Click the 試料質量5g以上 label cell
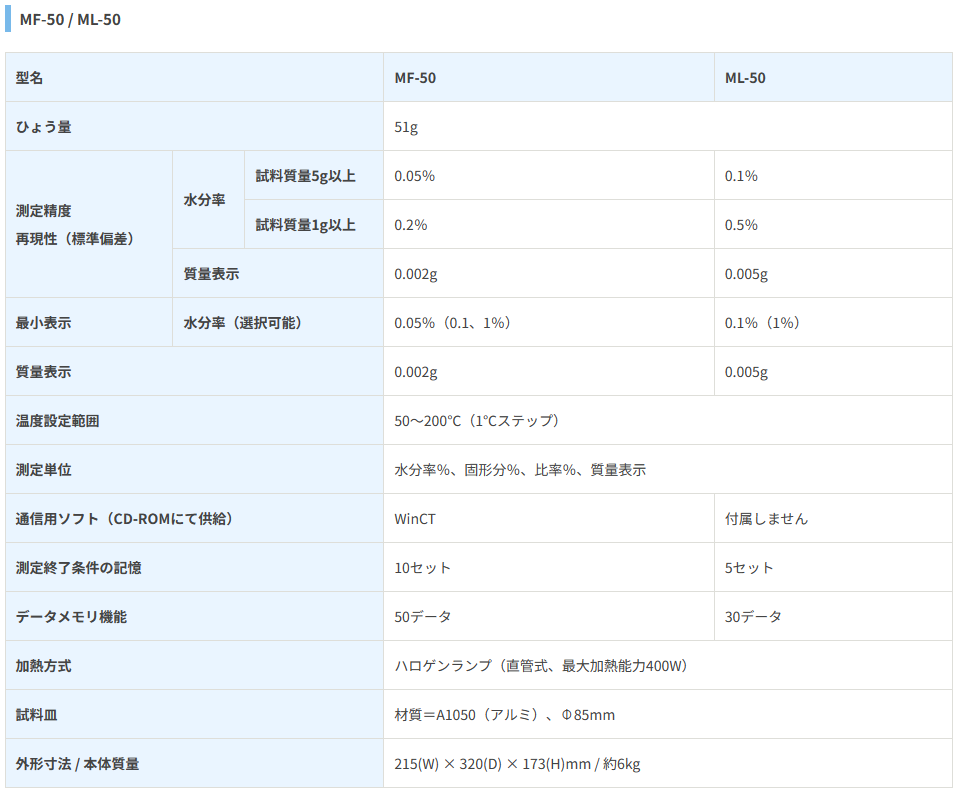The width and height of the screenshot is (974, 800). point(305,176)
